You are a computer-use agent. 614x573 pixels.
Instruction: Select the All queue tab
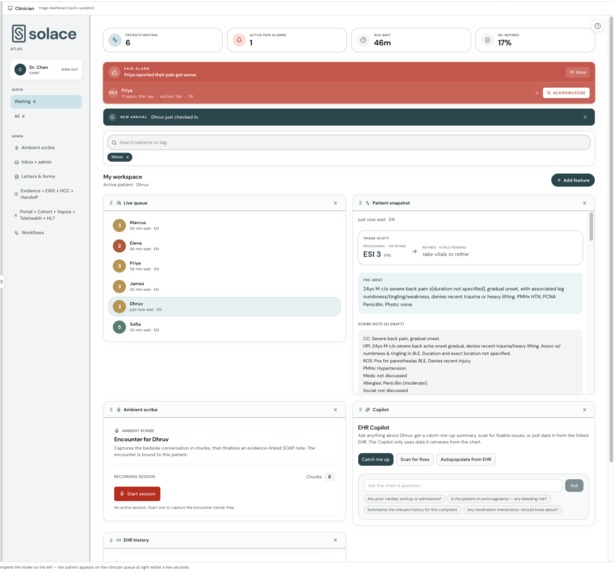click(46, 116)
